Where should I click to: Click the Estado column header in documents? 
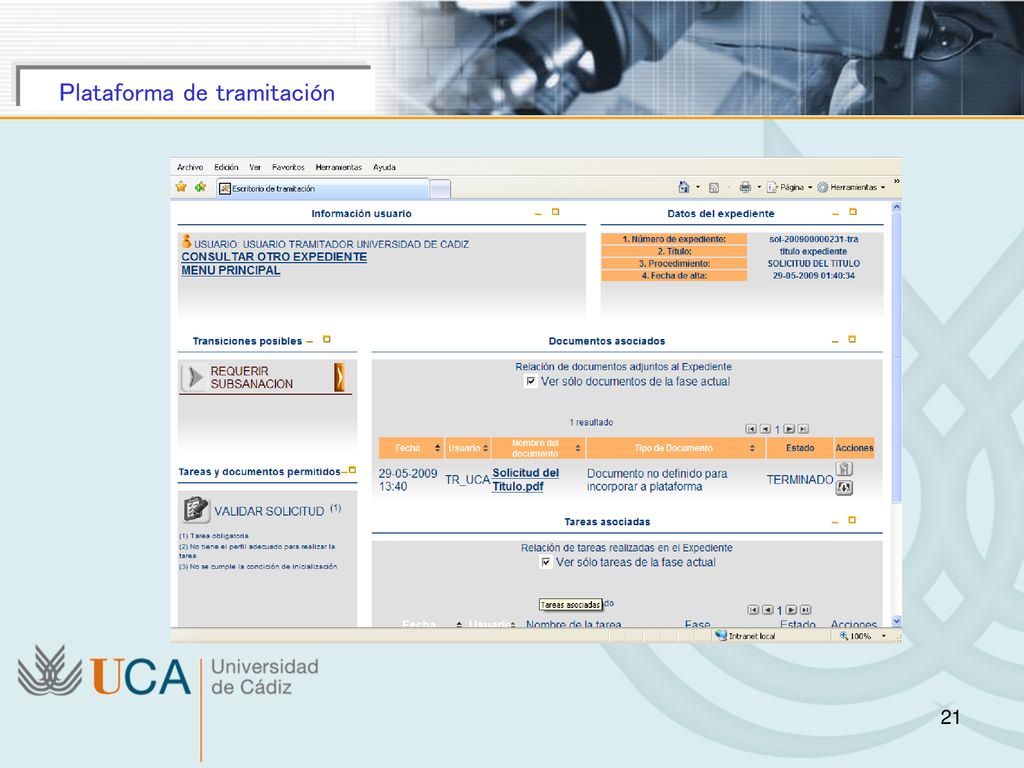800,448
